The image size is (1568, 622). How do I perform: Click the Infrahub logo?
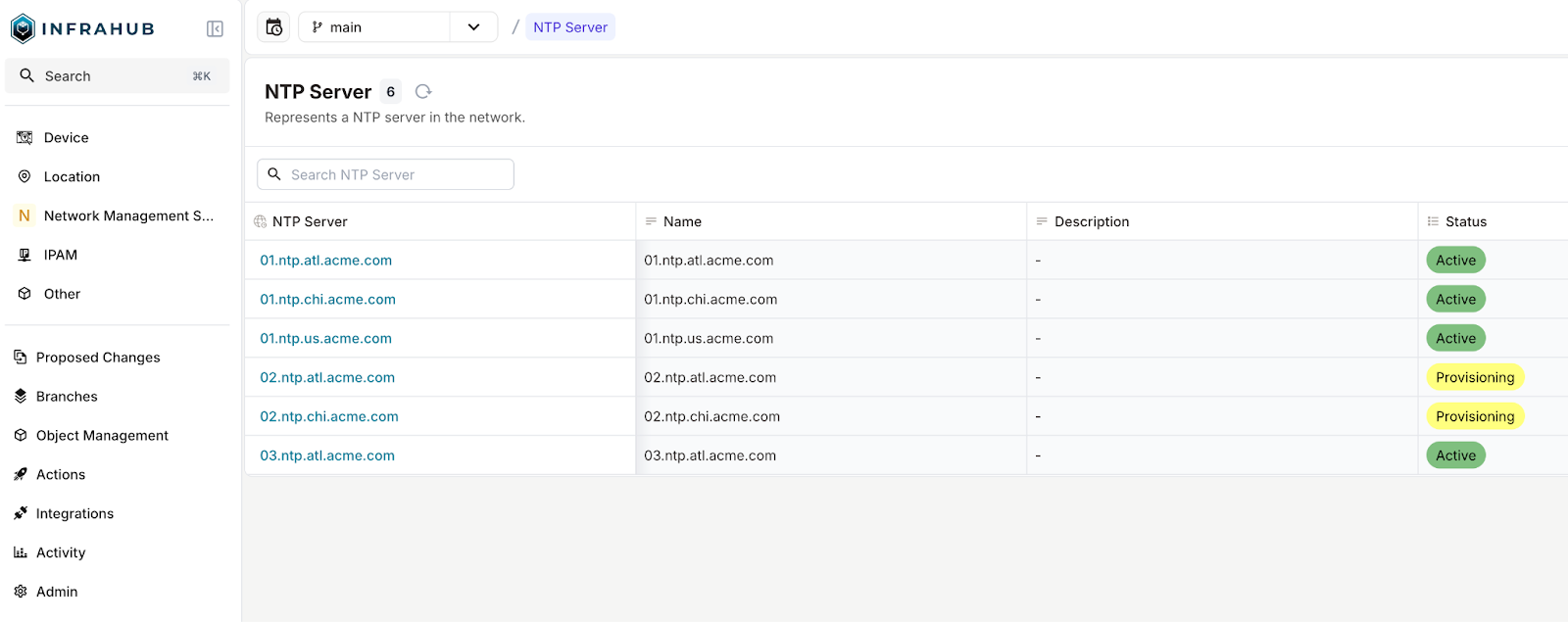(x=82, y=28)
